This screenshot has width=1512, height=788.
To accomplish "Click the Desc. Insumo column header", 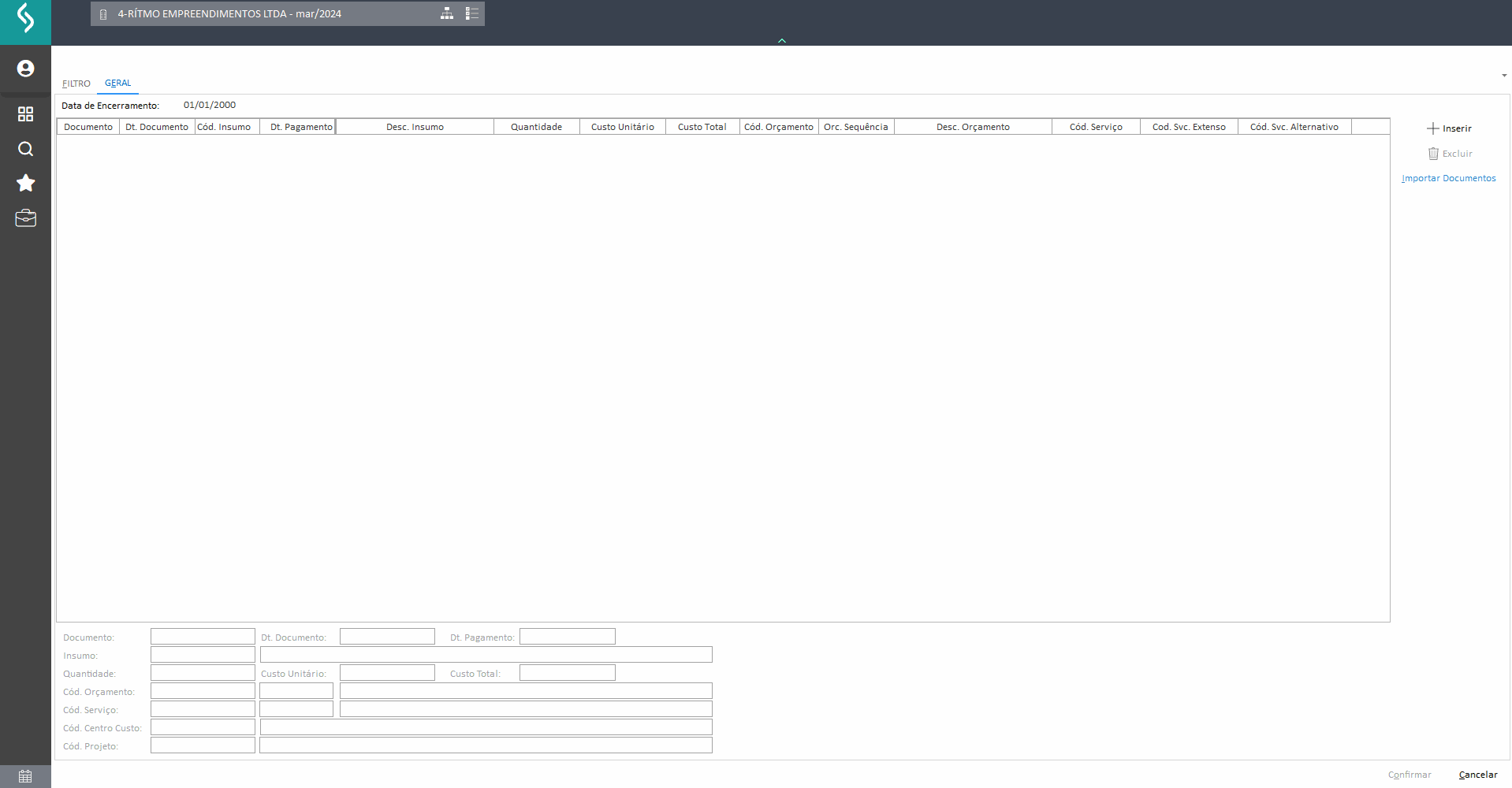I will point(415,127).
